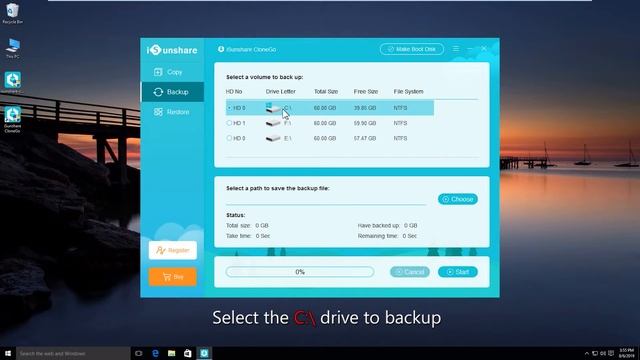Open the action center tray icon

tap(611, 353)
